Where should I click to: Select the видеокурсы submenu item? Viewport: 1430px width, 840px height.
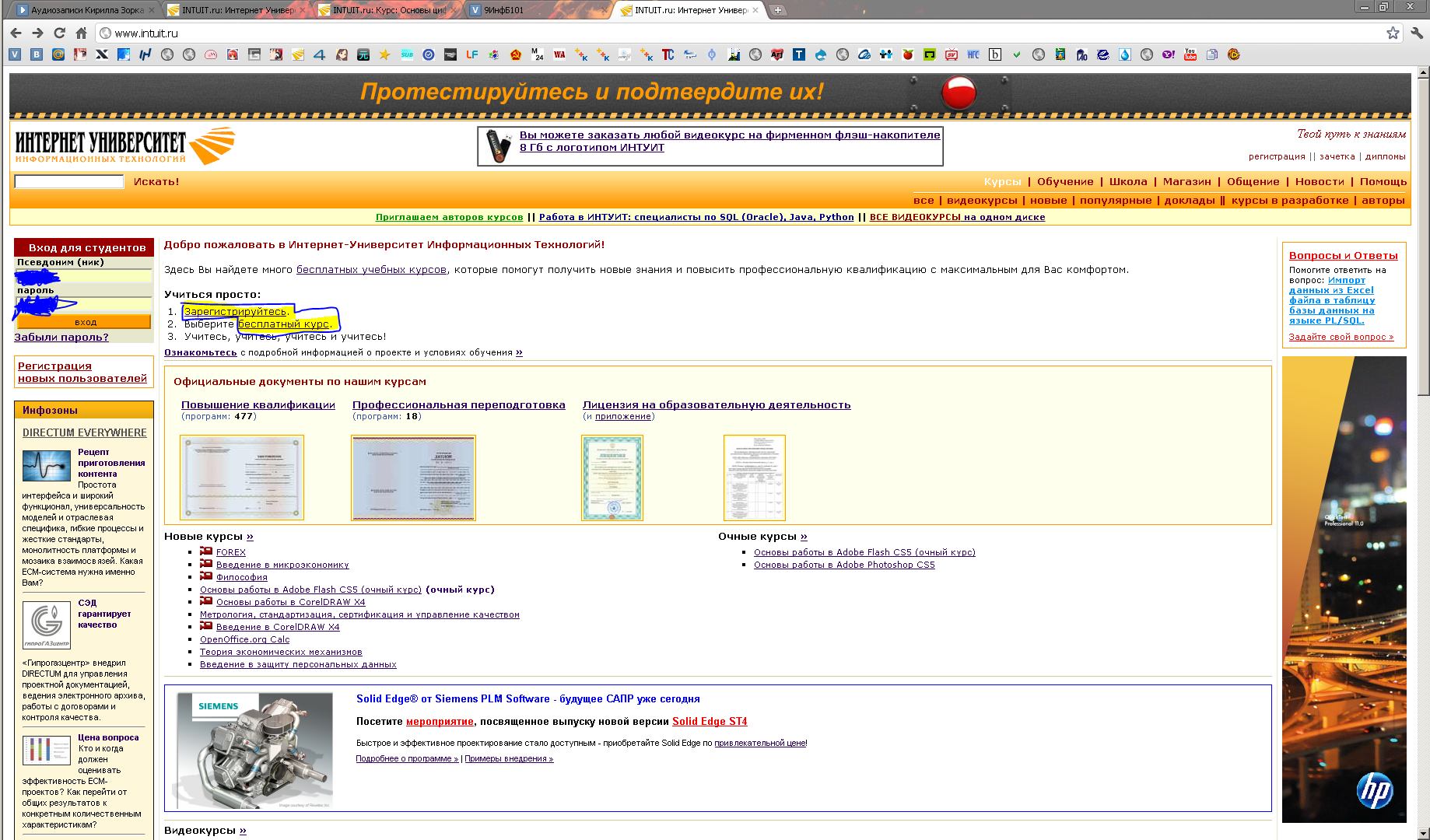pyautogui.click(x=982, y=201)
